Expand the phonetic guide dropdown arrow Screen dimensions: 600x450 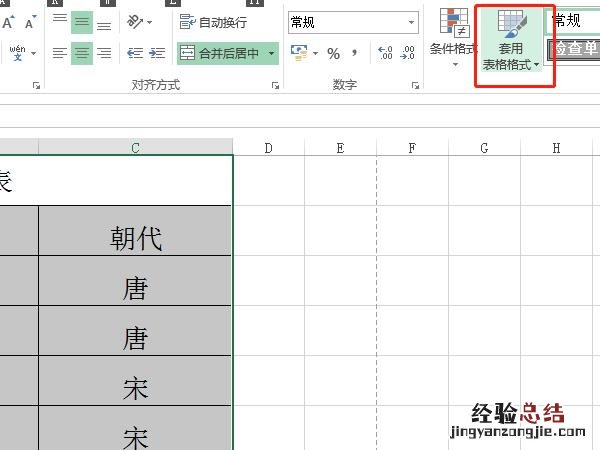tap(34, 53)
